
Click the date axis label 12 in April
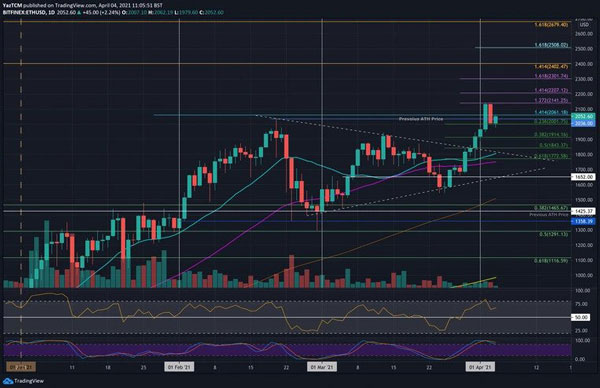536,367
